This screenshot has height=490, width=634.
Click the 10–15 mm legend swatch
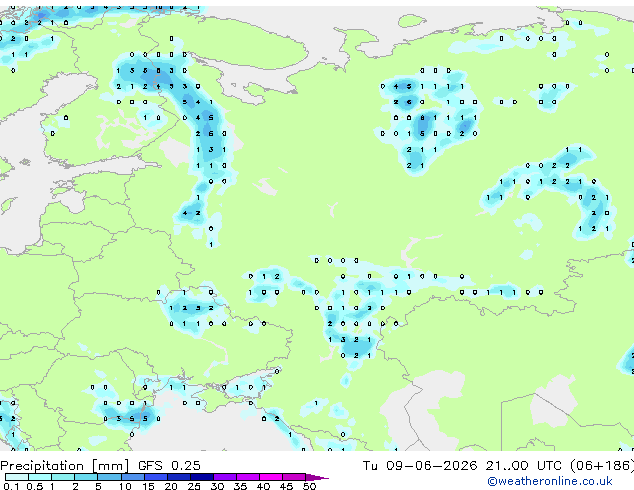tap(132, 477)
